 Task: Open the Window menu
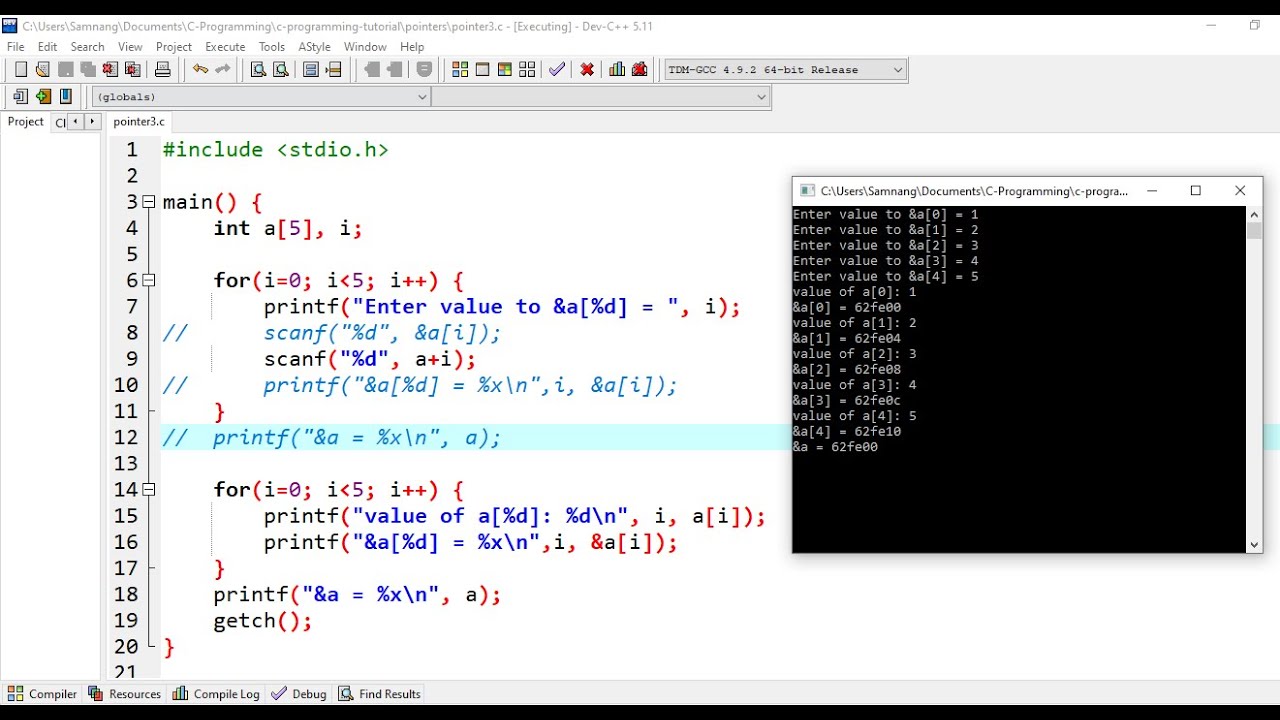pyautogui.click(x=365, y=47)
